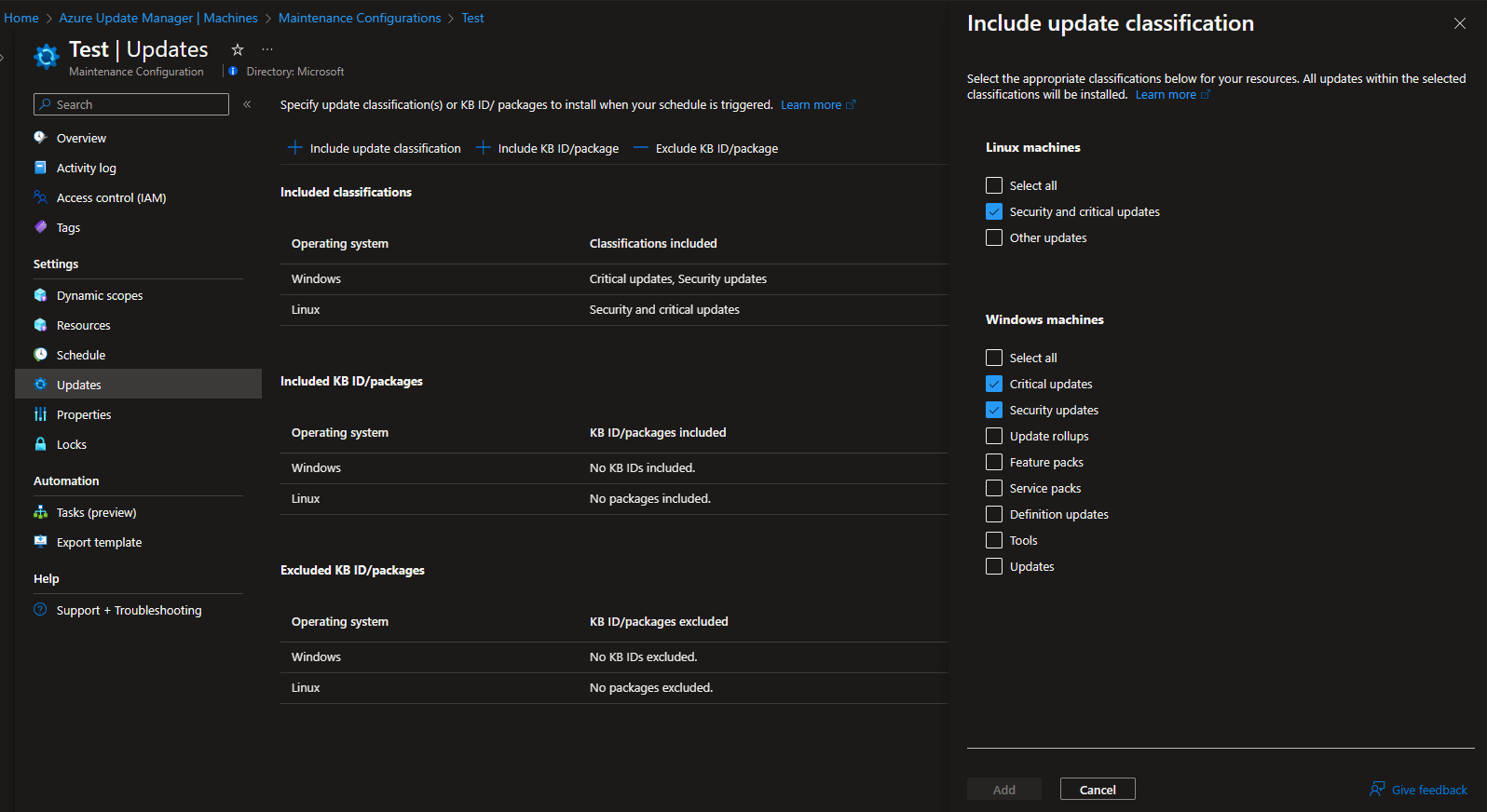Click the Dynamic scopes icon
Viewport: 1487px width, 812px height.
point(40,295)
